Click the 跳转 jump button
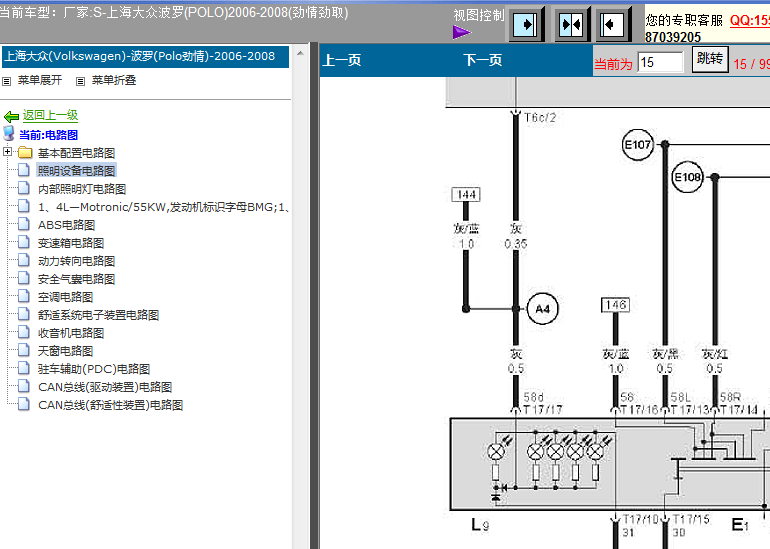770x549 pixels. click(x=710, y=59)
